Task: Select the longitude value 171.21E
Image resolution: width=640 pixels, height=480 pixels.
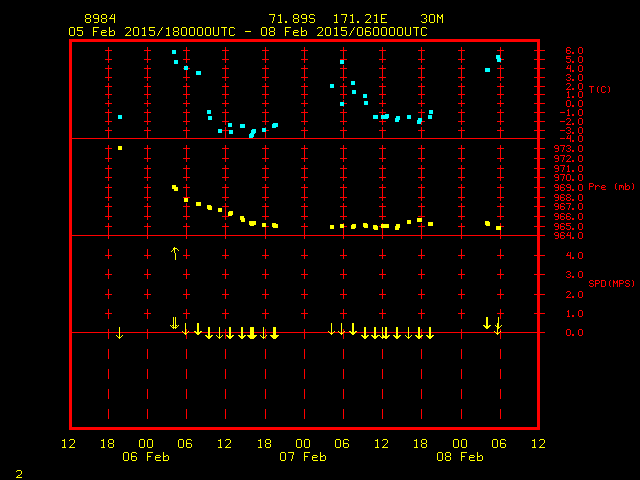Action: click(360, 19)
